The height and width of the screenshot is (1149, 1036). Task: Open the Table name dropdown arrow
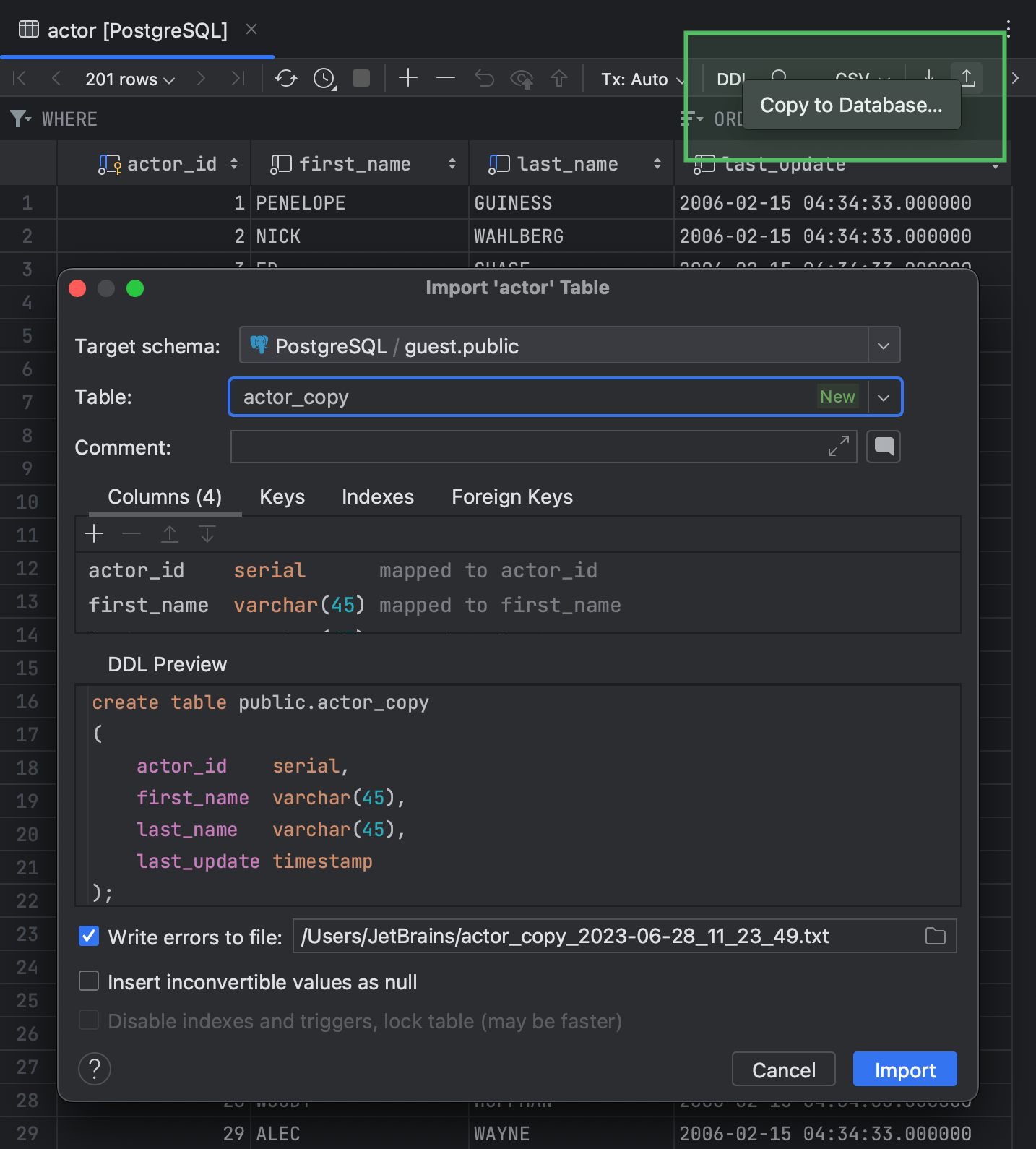tap(883, 397)
